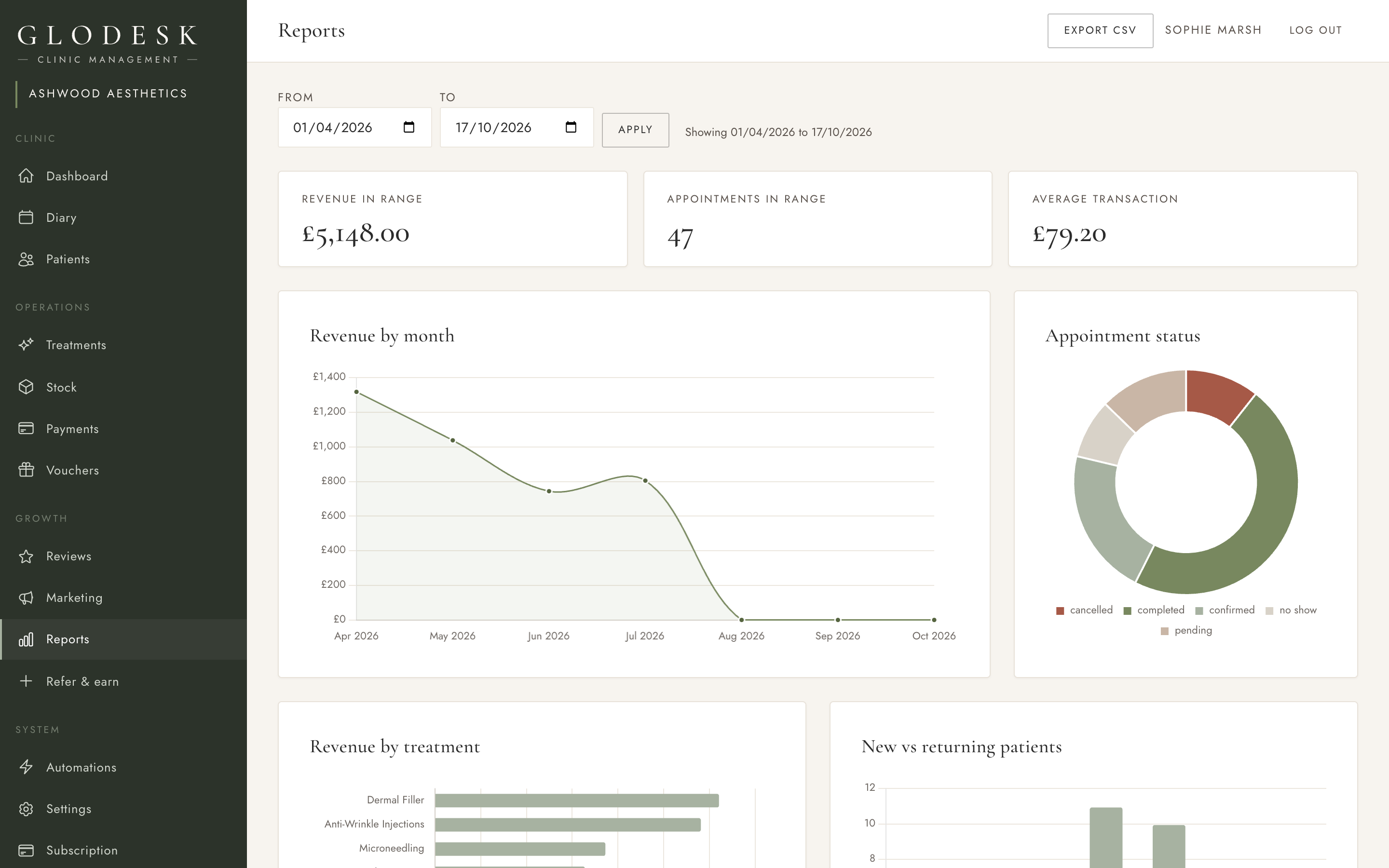Toggle the confirmed legend swatch
The image size is (1389, 868).
[x=1198, y=611]
